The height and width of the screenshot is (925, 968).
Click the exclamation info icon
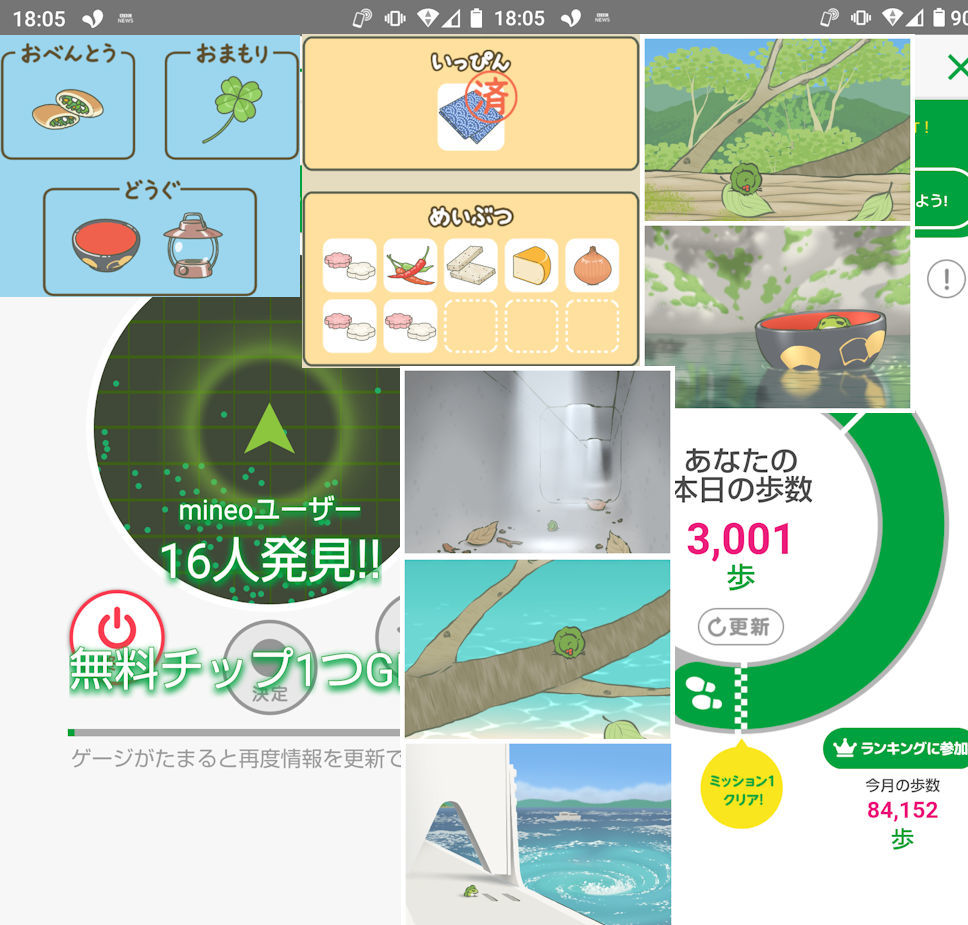pyautogui.click(x=946, y=279)
